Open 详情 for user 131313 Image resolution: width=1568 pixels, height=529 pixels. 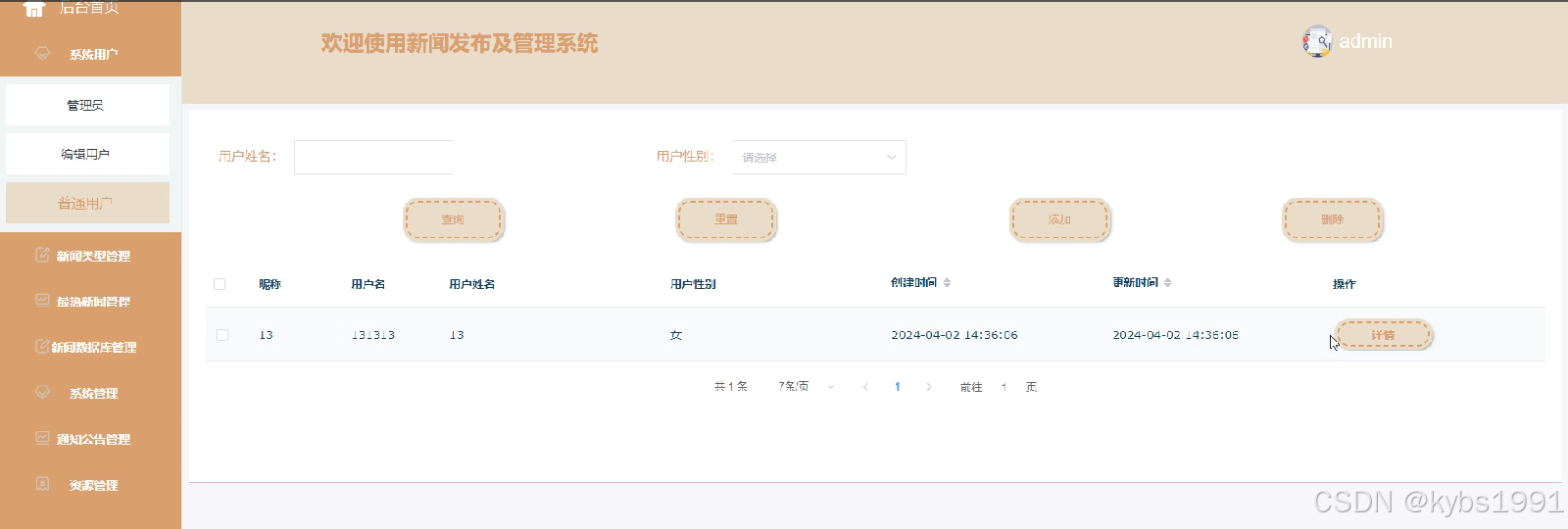click(1384, 335)
